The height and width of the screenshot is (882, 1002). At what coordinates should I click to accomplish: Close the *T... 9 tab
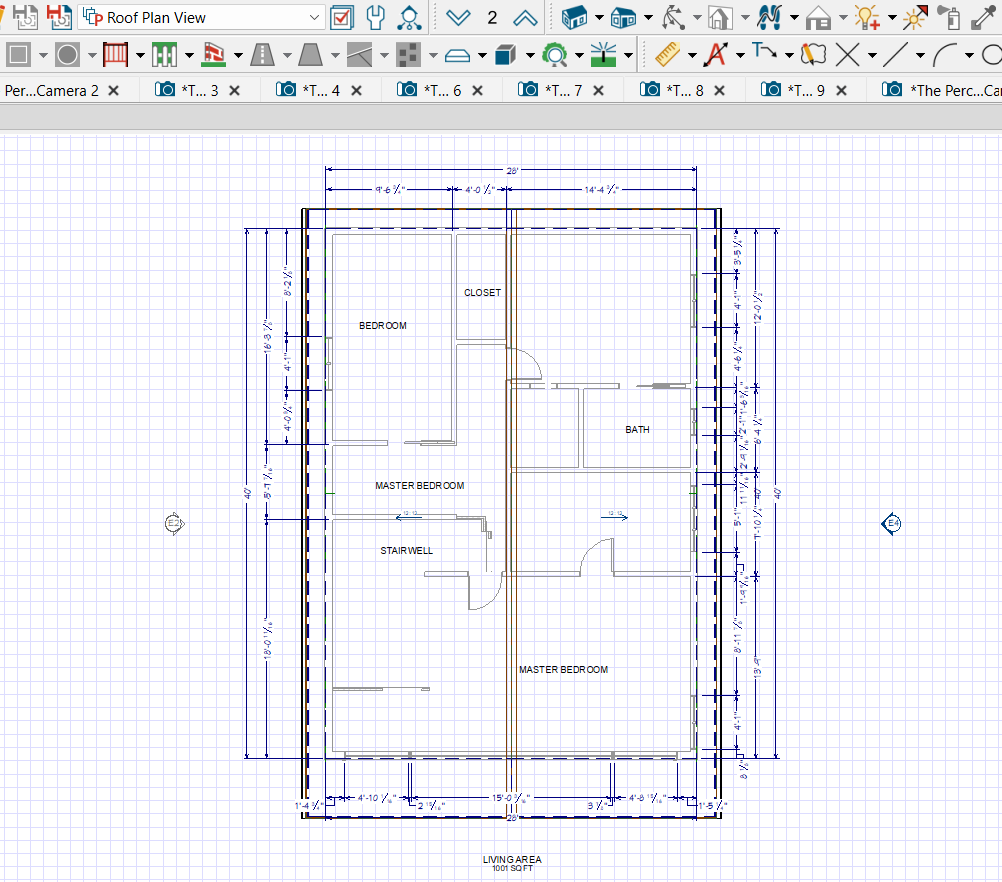(x=841, y=90)
